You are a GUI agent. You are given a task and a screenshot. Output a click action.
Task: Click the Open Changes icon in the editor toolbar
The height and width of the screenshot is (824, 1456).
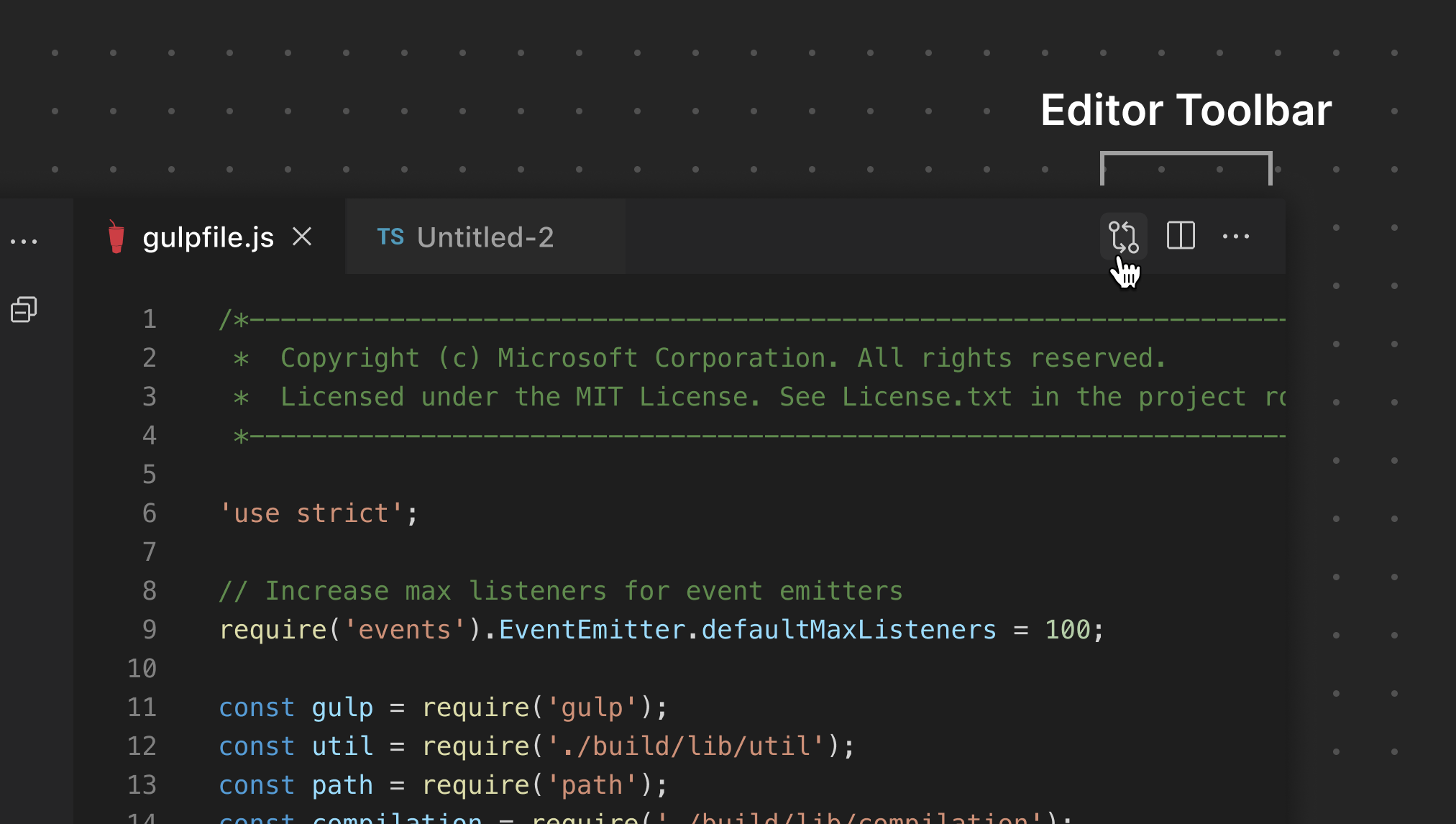(1123, 236)
